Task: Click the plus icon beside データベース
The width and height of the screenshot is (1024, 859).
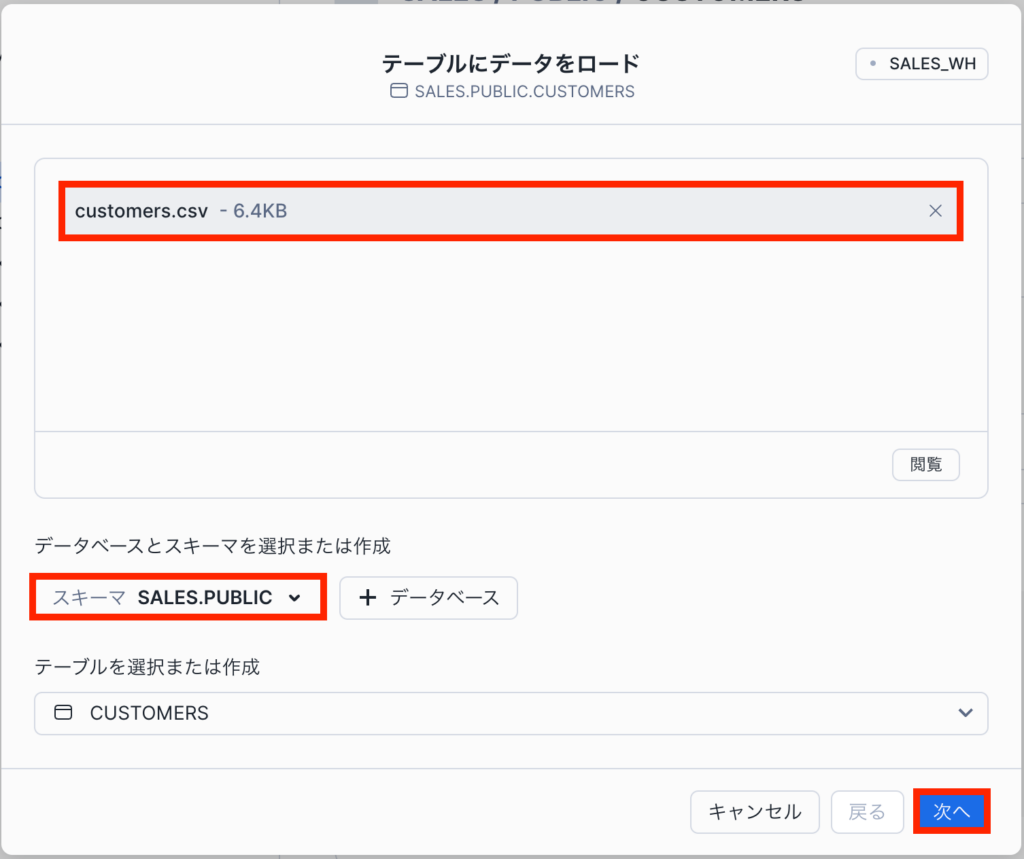Action: pos(367,598)
